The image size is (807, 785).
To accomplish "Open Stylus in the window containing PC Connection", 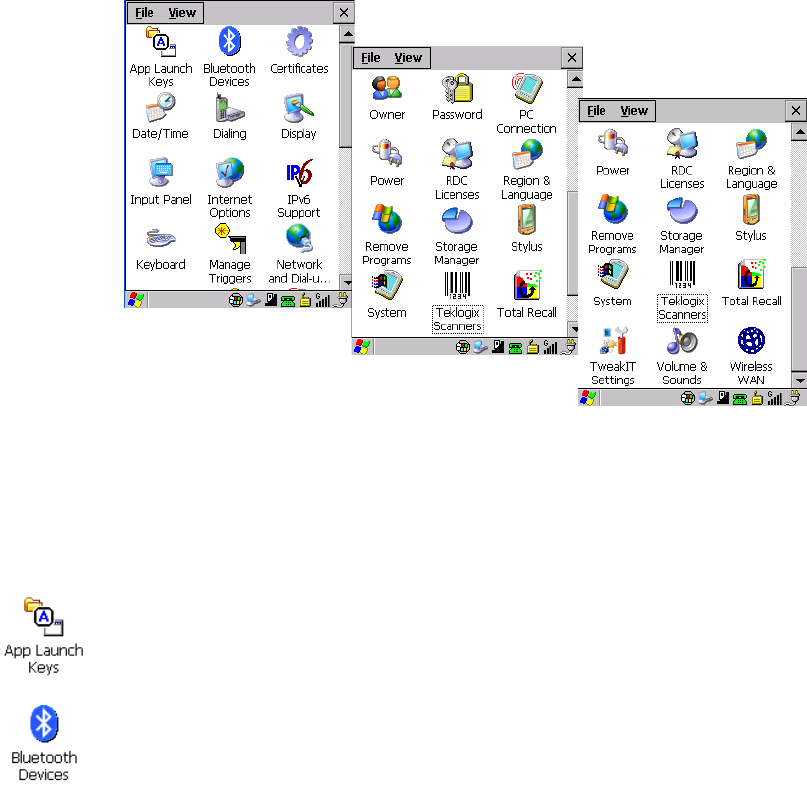I will (527, 229).
